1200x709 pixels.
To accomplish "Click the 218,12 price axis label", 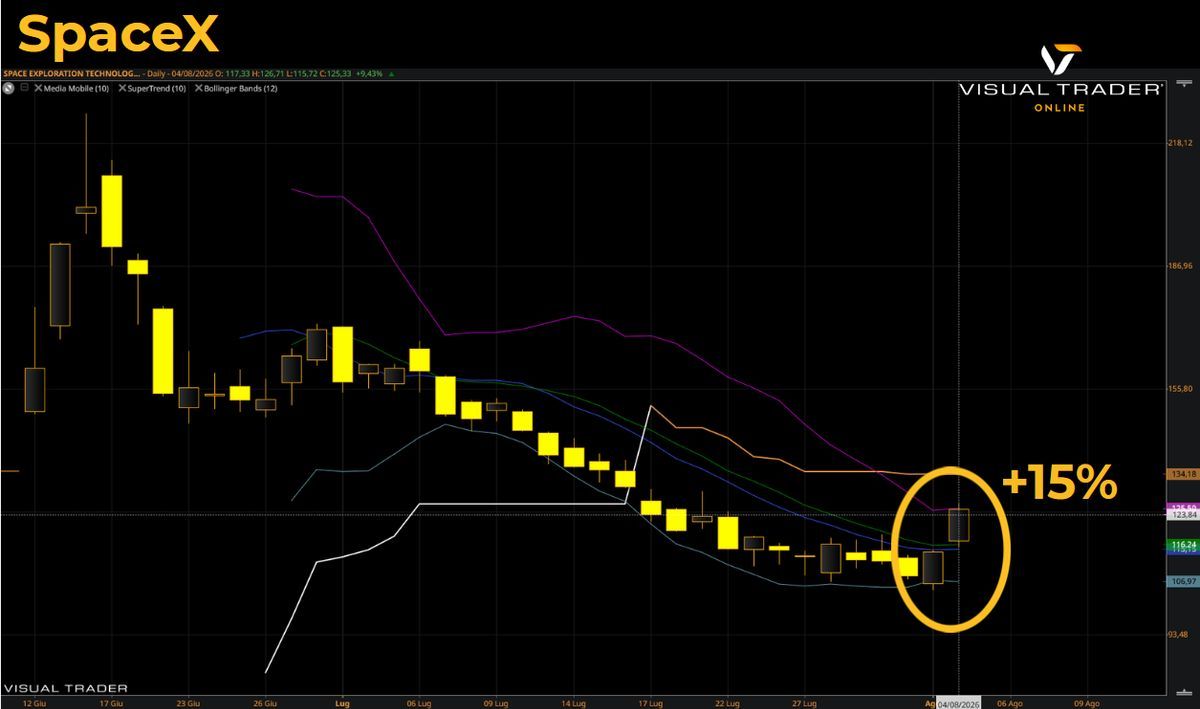I will (1181, 143).
